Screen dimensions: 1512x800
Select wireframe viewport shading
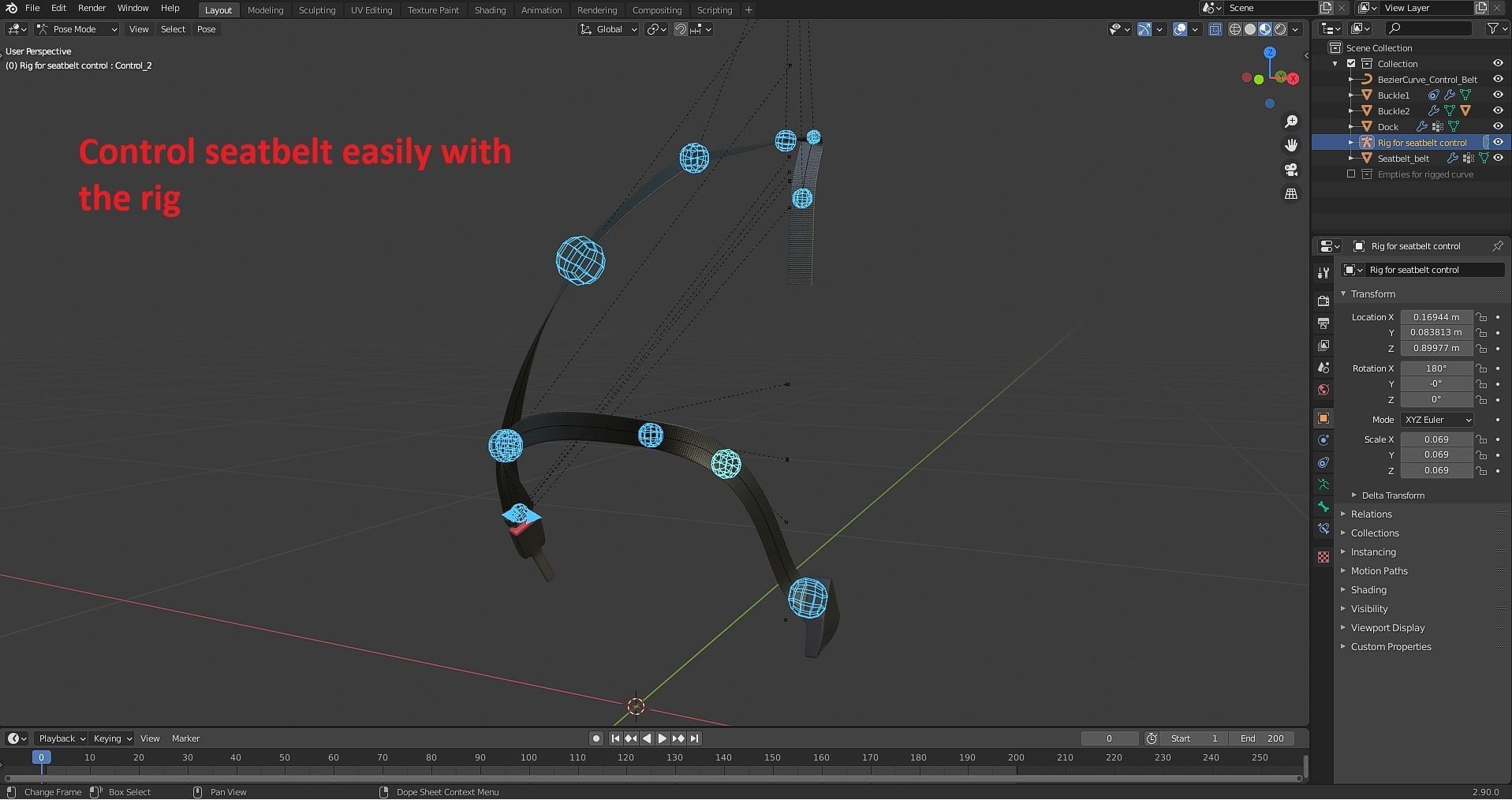click(1235, 29)
